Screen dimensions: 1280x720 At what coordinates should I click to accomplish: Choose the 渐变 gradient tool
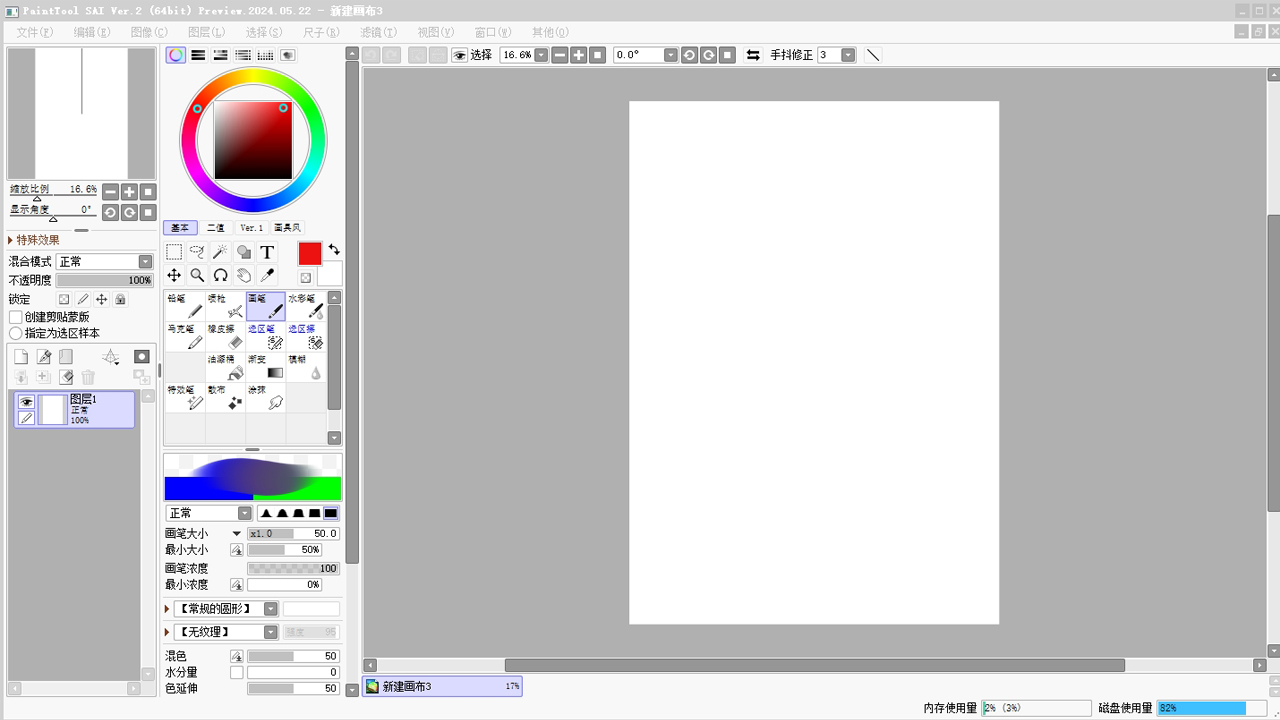coord(266,367)
